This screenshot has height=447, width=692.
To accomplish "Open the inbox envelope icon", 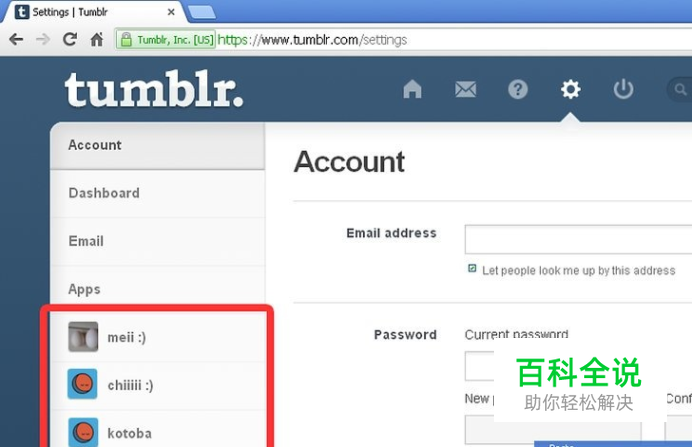I will (465, 90).
